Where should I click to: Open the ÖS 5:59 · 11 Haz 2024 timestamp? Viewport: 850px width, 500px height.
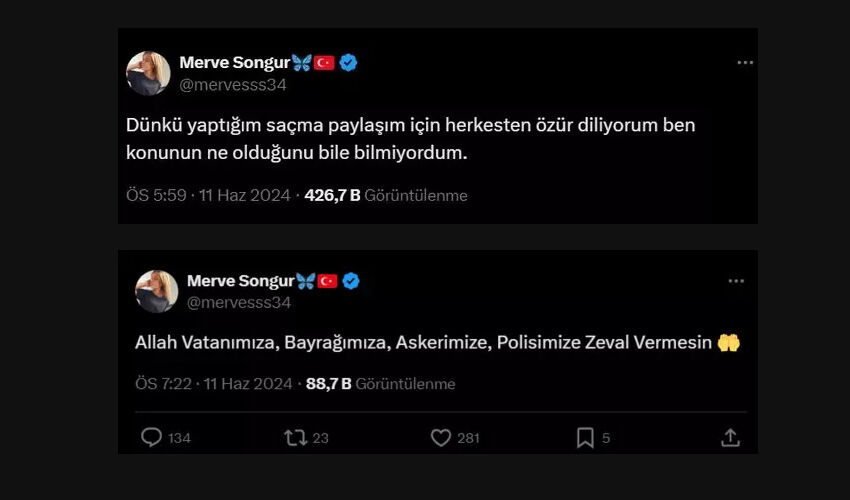point(208,195)
